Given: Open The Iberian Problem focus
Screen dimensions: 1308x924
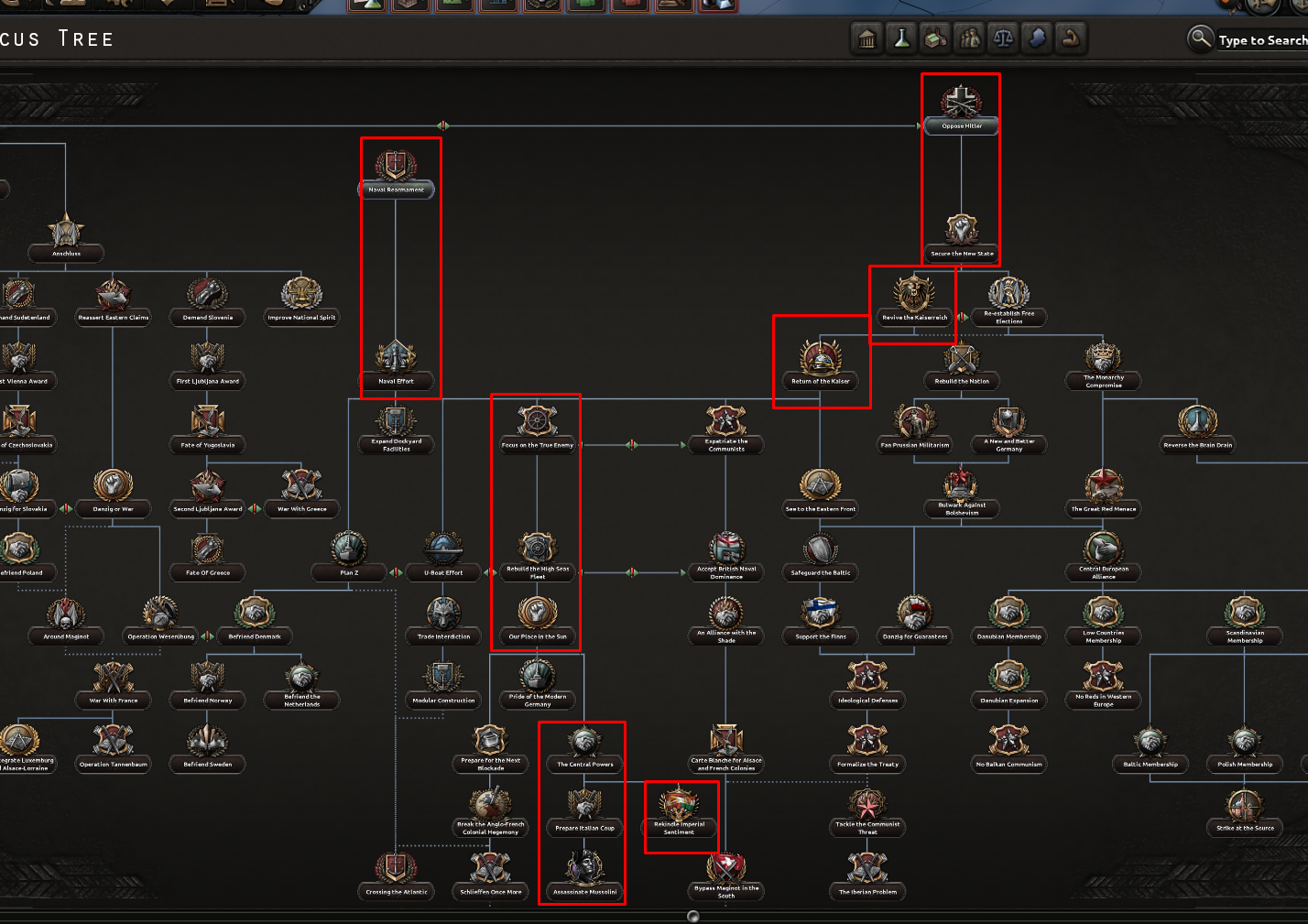Looking at the screenshot, I should coord(867,875).
